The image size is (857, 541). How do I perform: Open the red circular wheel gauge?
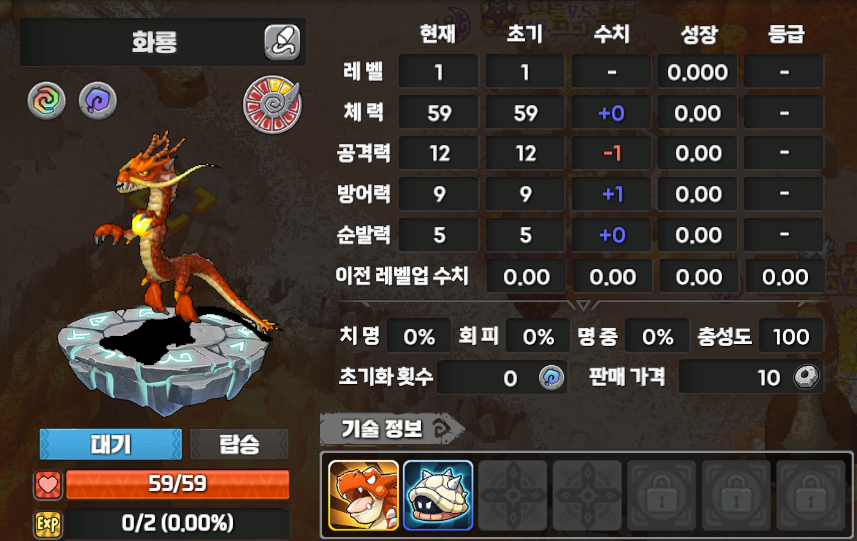272,104
